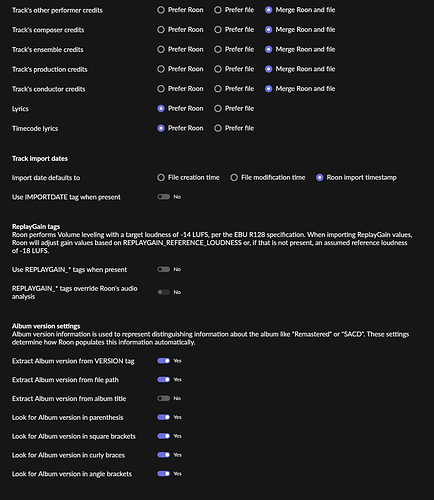Toggle Look for Album version in square brackets
434x500 pixels.
pyautogui.click(x=164, y=436)
